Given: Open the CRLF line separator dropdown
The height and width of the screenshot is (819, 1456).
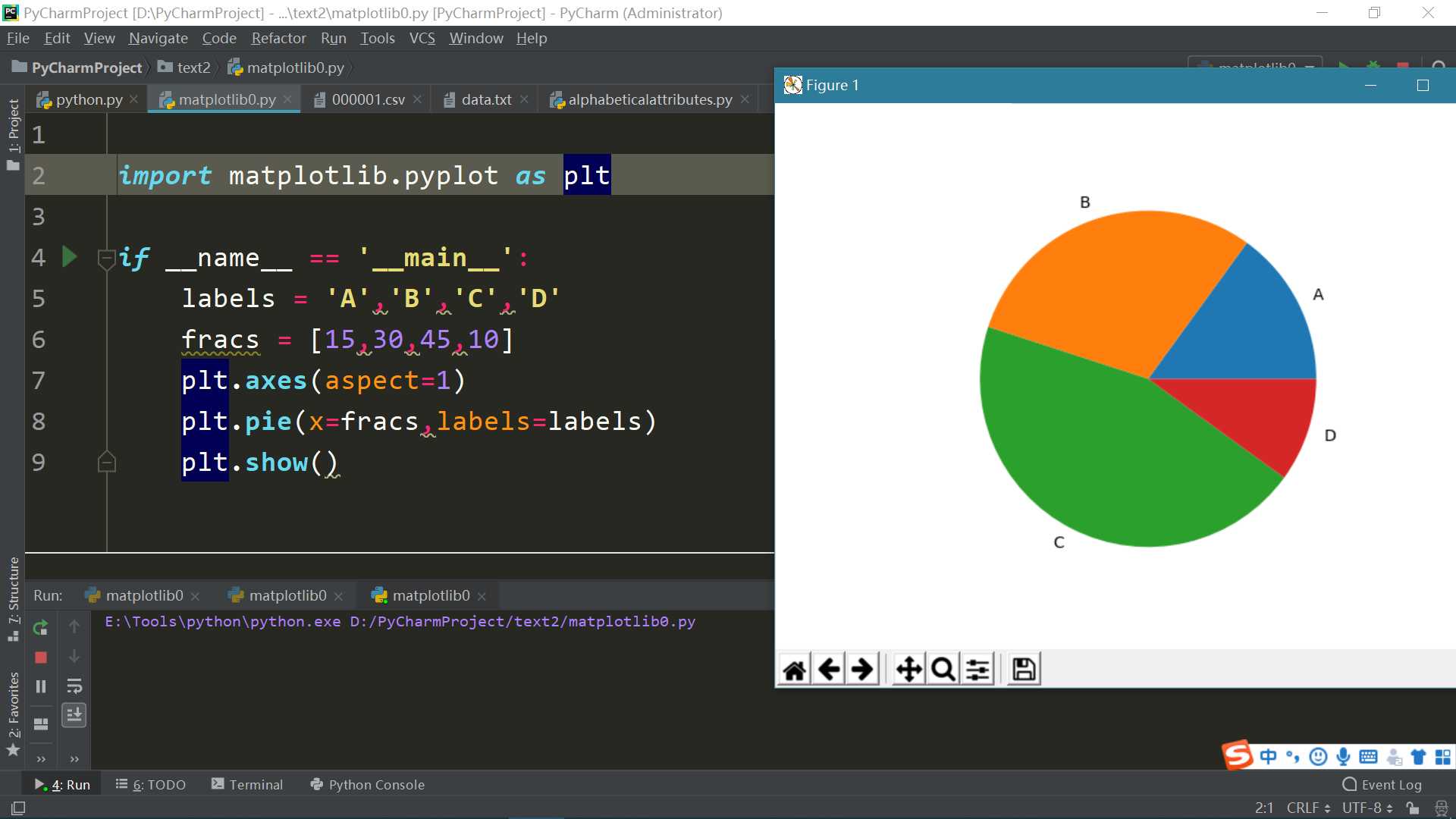Looking at the screenshot, I should point(1308,808).
